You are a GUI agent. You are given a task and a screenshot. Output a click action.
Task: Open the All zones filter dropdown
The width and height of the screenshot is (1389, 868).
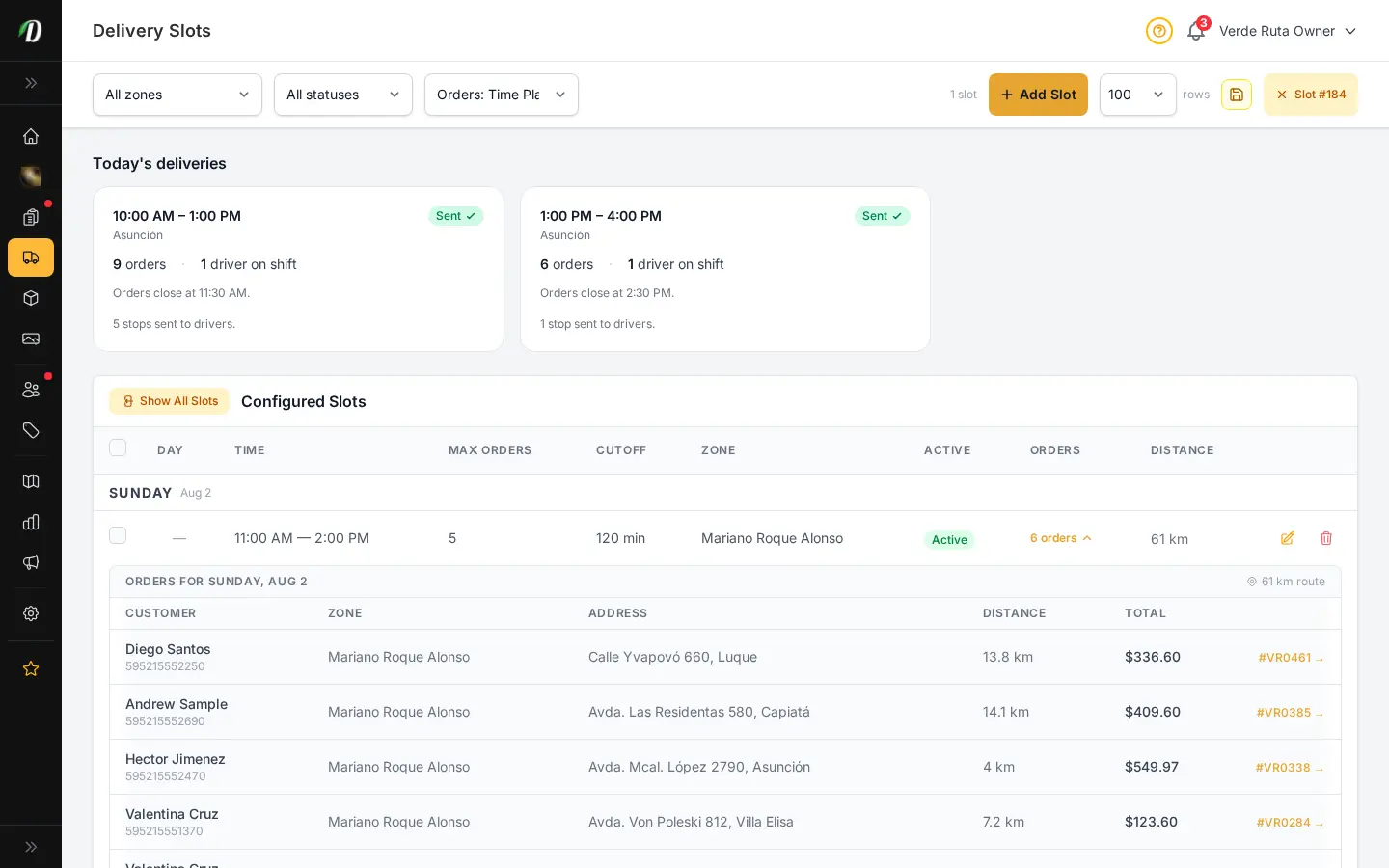pyautogui.click(x=177, y=95)
